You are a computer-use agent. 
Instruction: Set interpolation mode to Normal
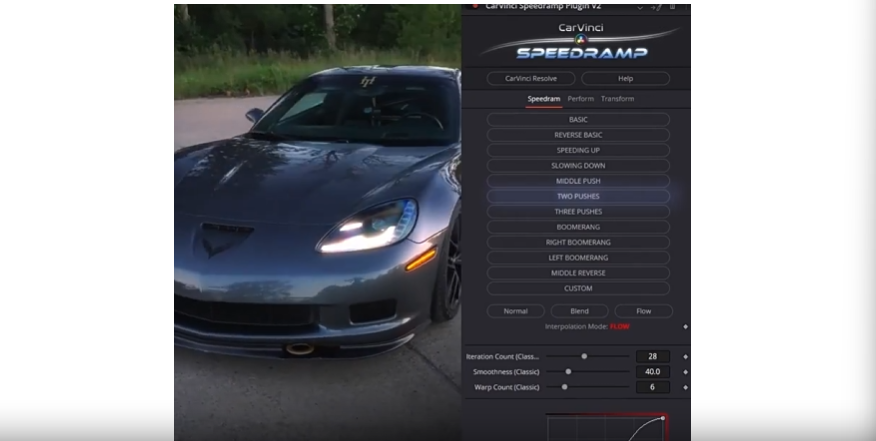coord(515,311)
